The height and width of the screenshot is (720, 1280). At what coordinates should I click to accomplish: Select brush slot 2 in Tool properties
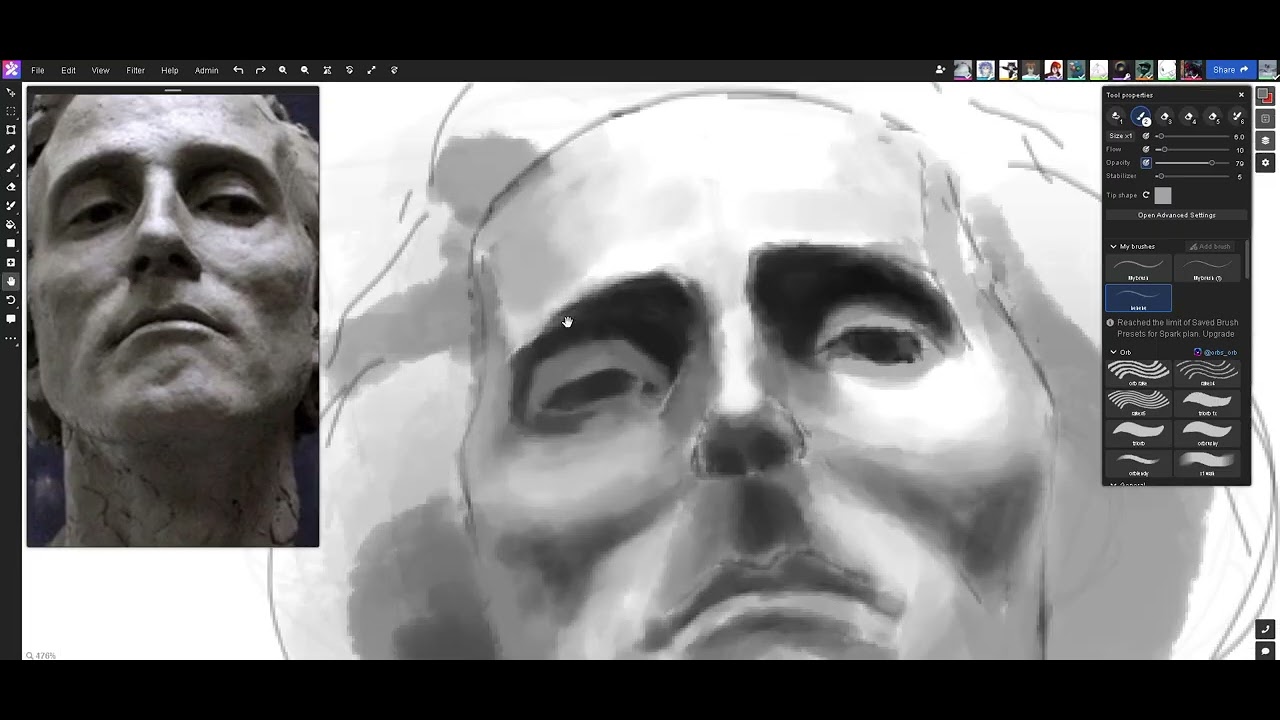point(1141,118)
